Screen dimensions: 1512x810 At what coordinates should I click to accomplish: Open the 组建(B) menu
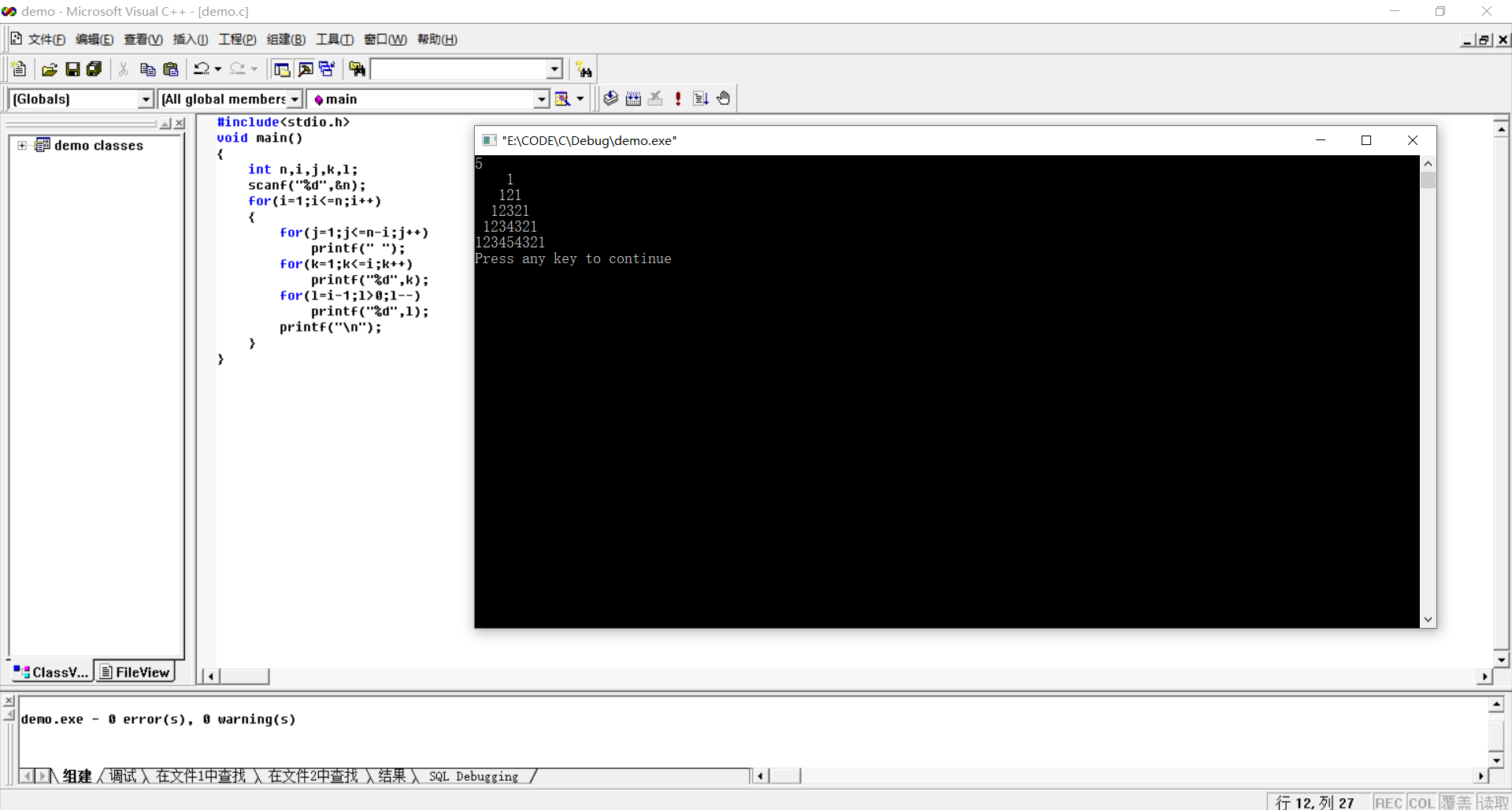pyautogui.click(x=286, y=39)
